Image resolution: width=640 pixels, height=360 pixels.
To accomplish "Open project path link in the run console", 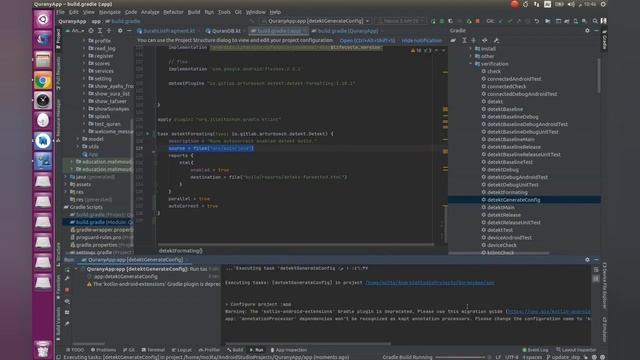I will point(430,282).
